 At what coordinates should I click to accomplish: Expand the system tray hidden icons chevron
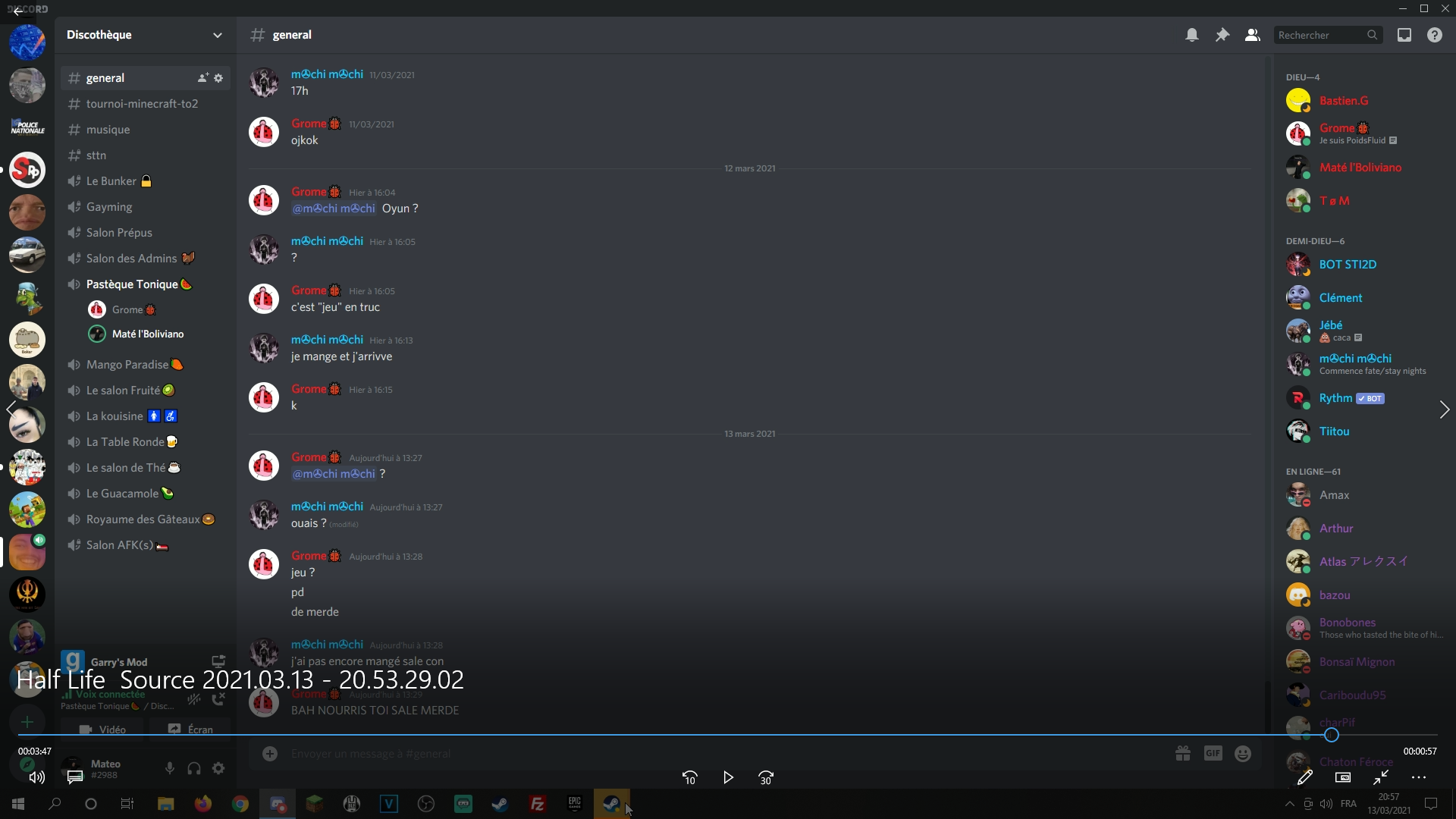(1289, 804)
